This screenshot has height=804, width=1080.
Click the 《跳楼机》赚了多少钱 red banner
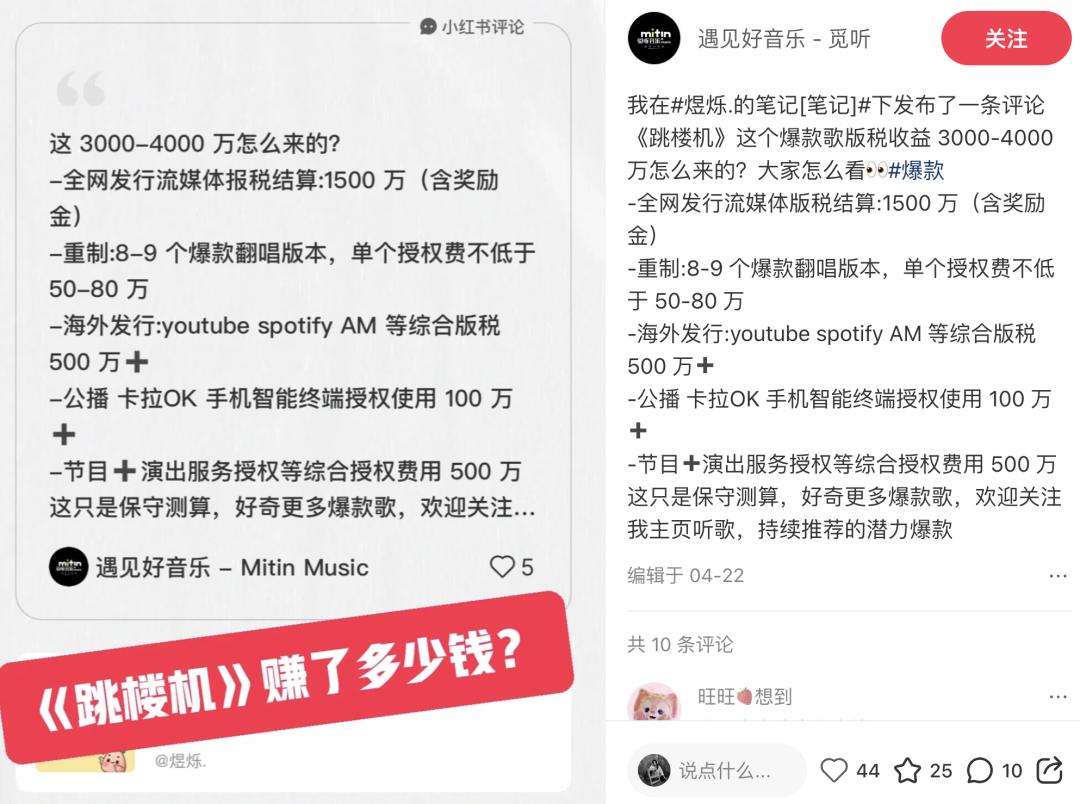pos(286,677)
